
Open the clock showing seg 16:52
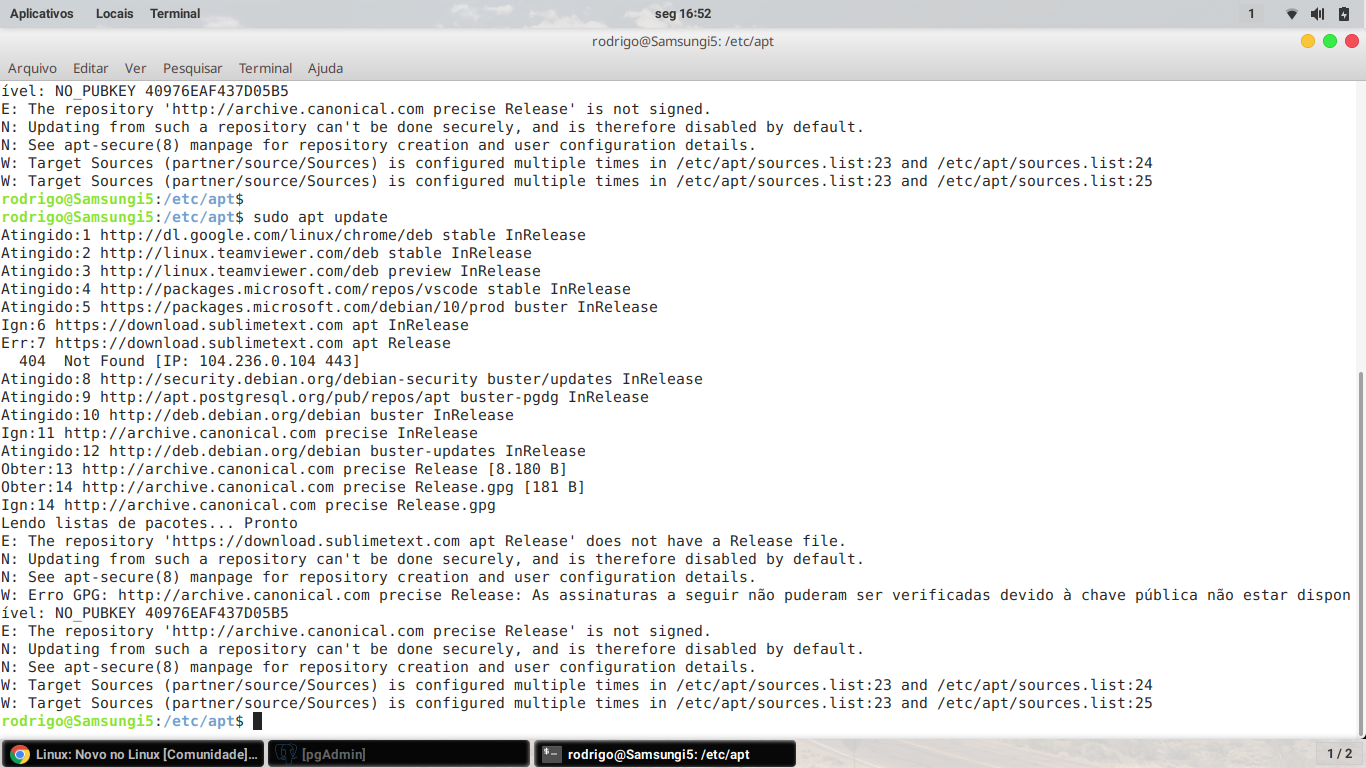click(683, 13)
